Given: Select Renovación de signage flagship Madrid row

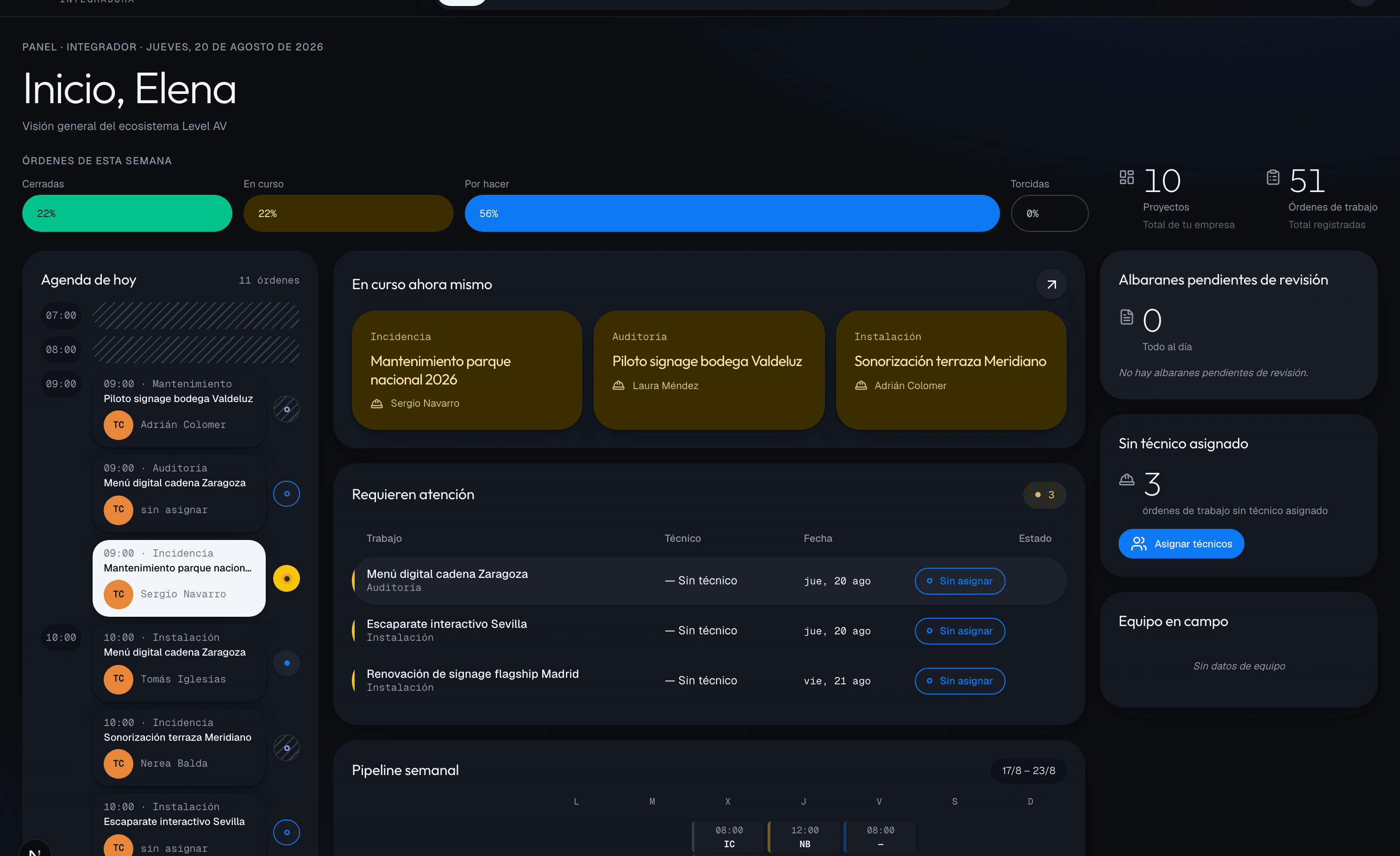Looking at the screenshot, I should pyautogui.click(x=708, y=681).
